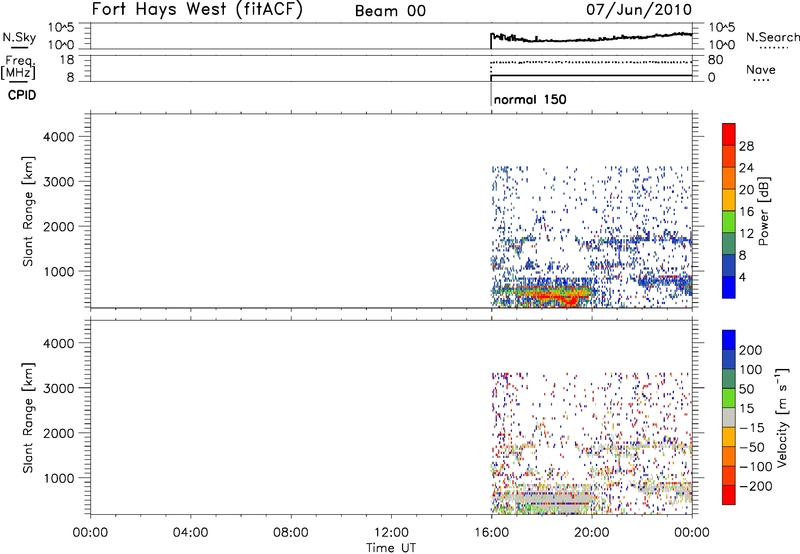This screenshot has width=800, height=554.
Task: Click the solid line sample under N.Sky
Action: tap(19, 48)
